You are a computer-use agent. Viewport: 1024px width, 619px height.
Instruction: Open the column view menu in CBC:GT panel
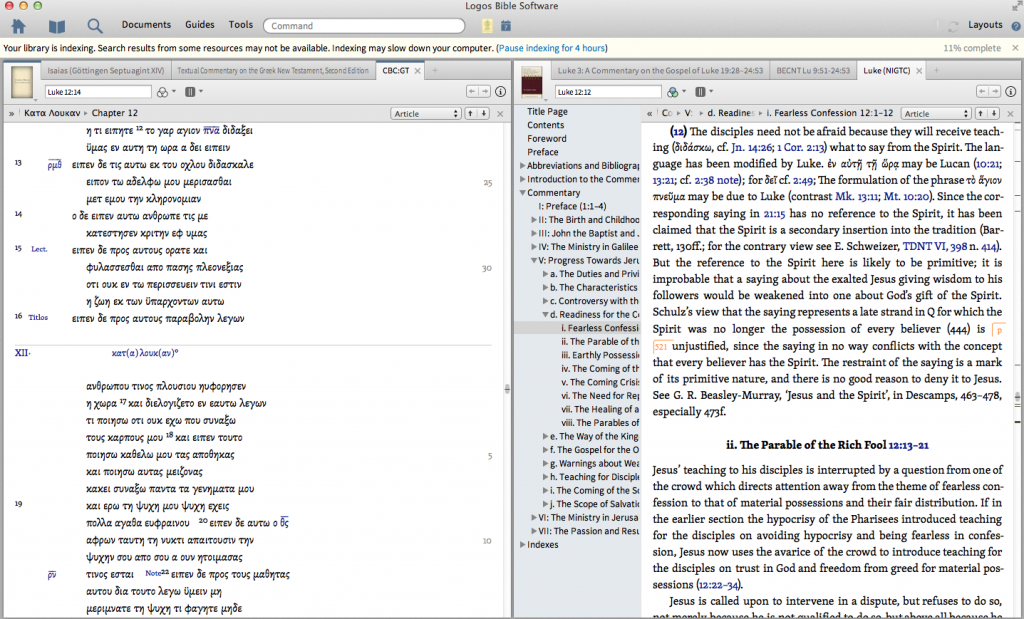tap(193, 92)
